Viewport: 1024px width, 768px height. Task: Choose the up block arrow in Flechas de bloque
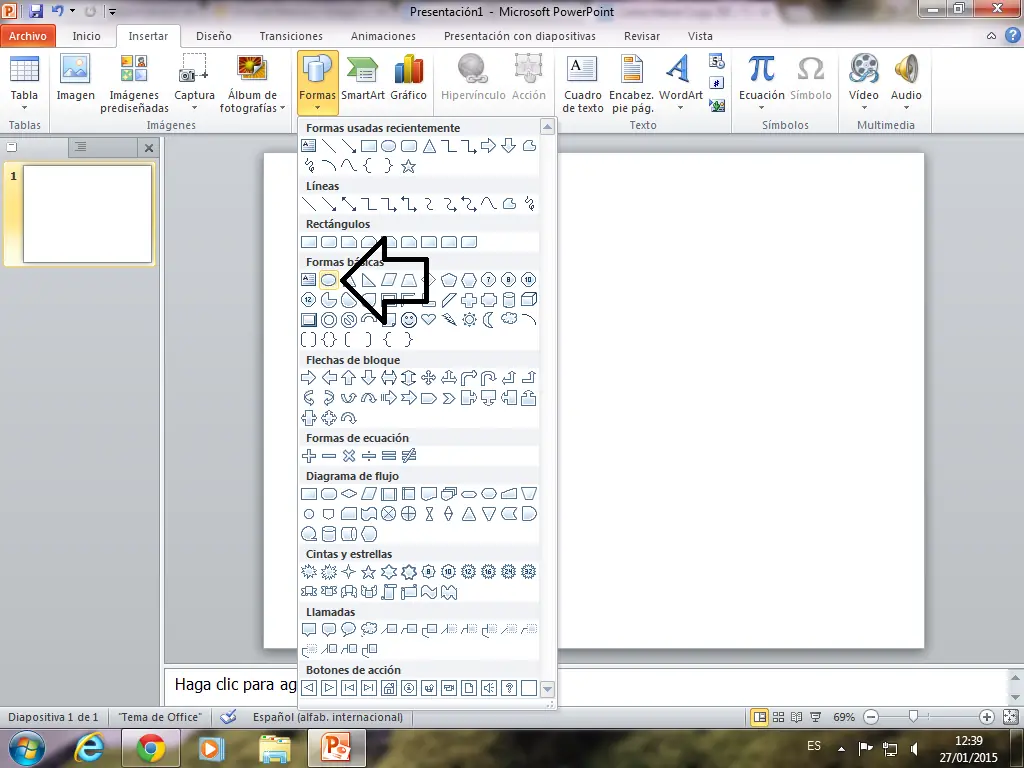349,377
